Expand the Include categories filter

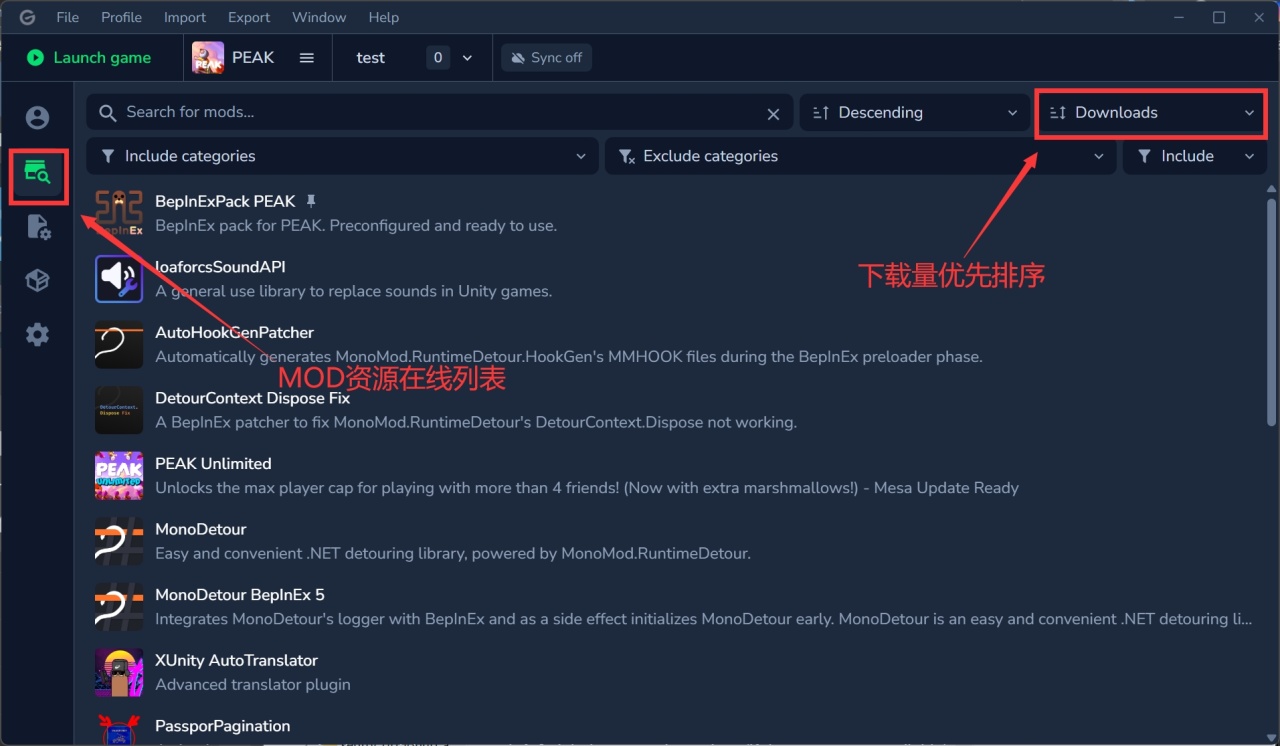click(x=343, y=156)
